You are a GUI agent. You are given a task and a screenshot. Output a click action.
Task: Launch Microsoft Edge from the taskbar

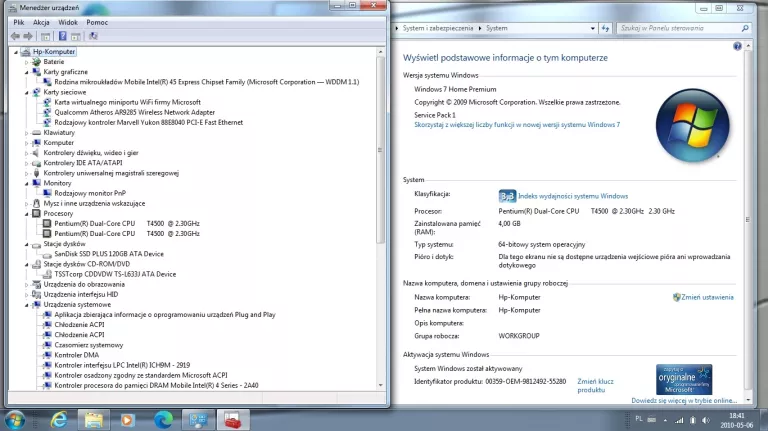coord(162,418)
